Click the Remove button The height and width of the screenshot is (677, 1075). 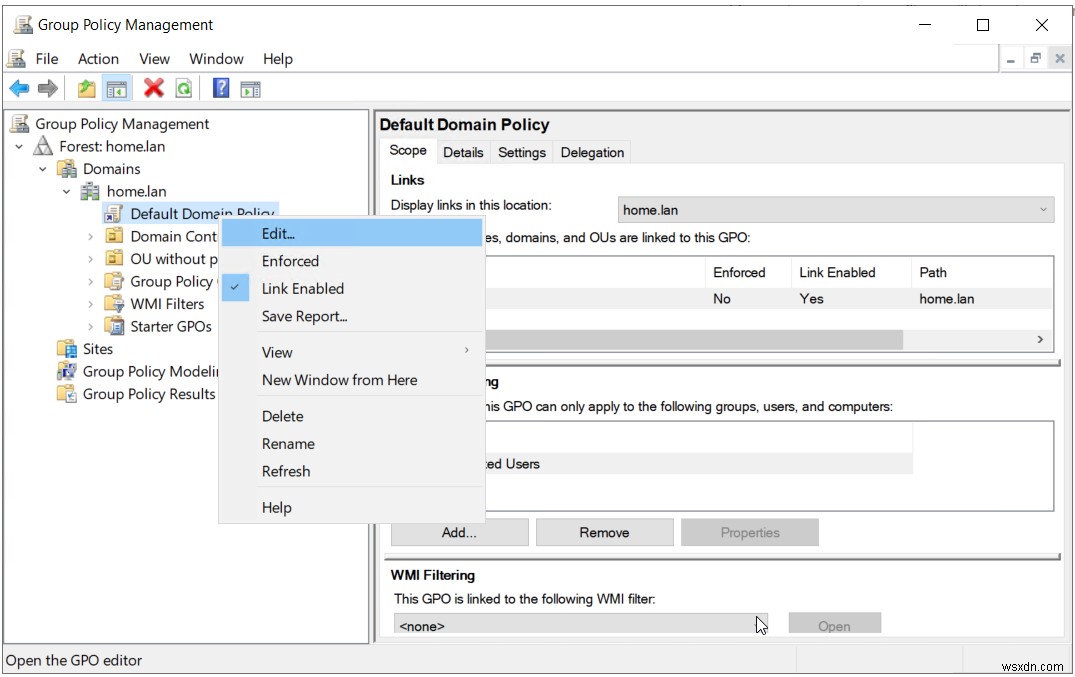coord(604,531)
